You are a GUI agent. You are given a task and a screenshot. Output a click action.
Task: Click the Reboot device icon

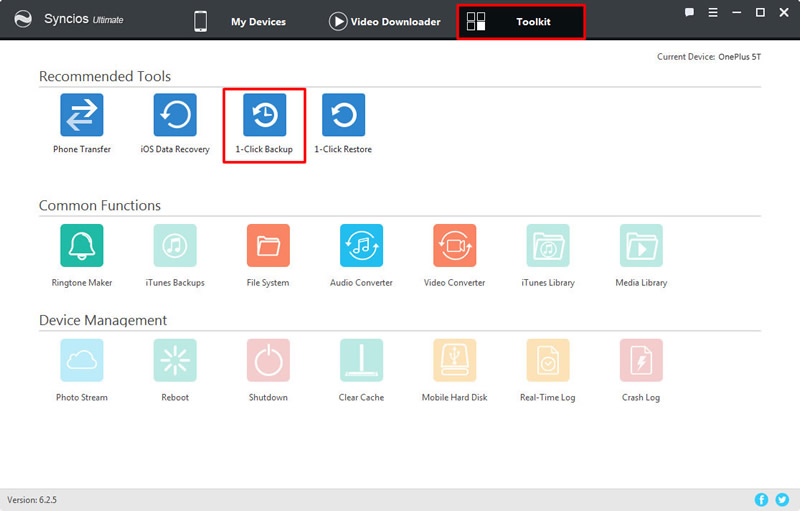tap(175, 360)
